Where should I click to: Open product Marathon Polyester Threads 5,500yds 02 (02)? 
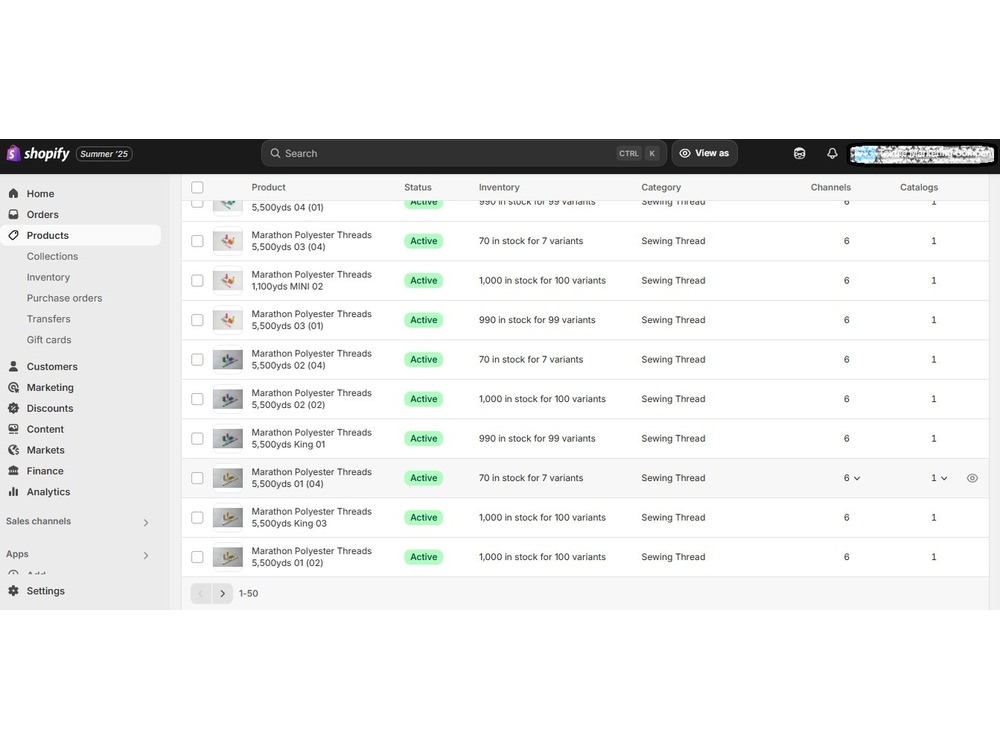click(311, 399)
